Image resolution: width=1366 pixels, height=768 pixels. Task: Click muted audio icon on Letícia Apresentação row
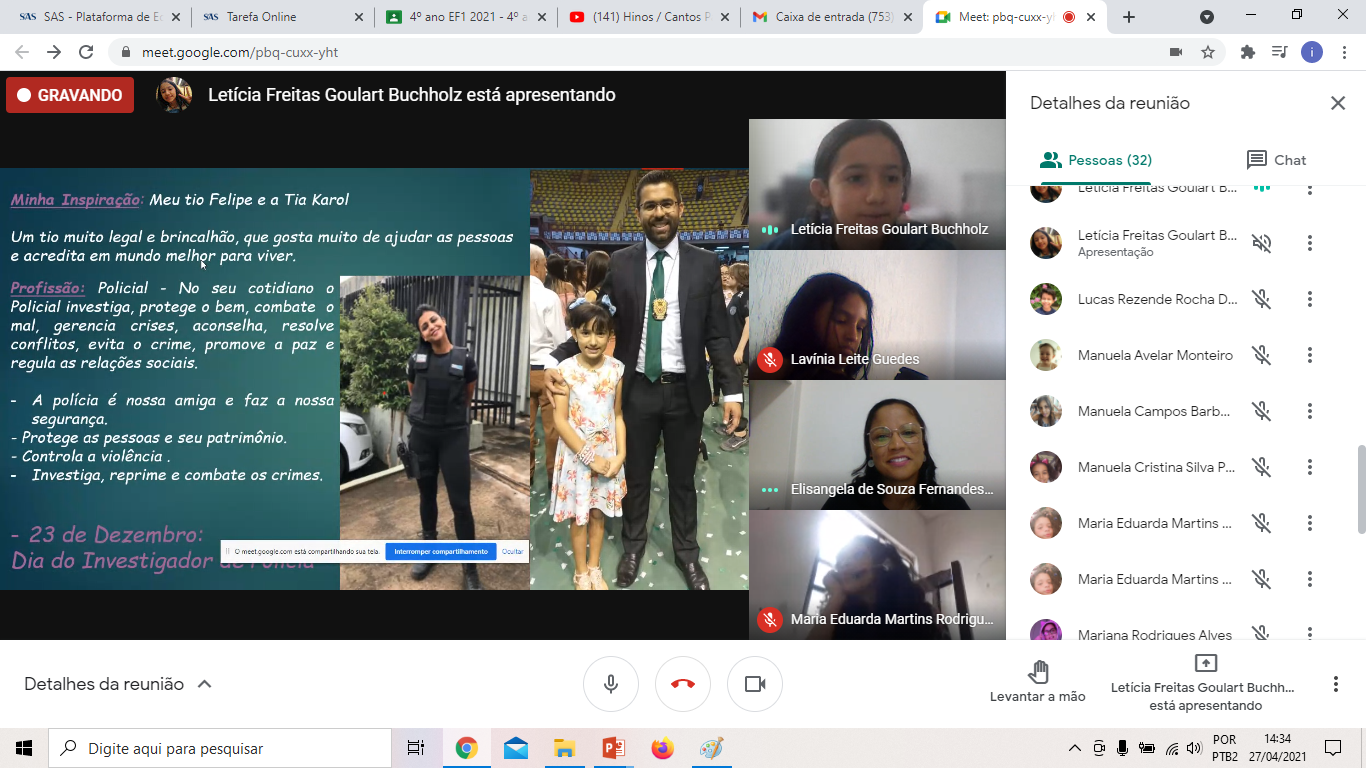click(1262, 243)
